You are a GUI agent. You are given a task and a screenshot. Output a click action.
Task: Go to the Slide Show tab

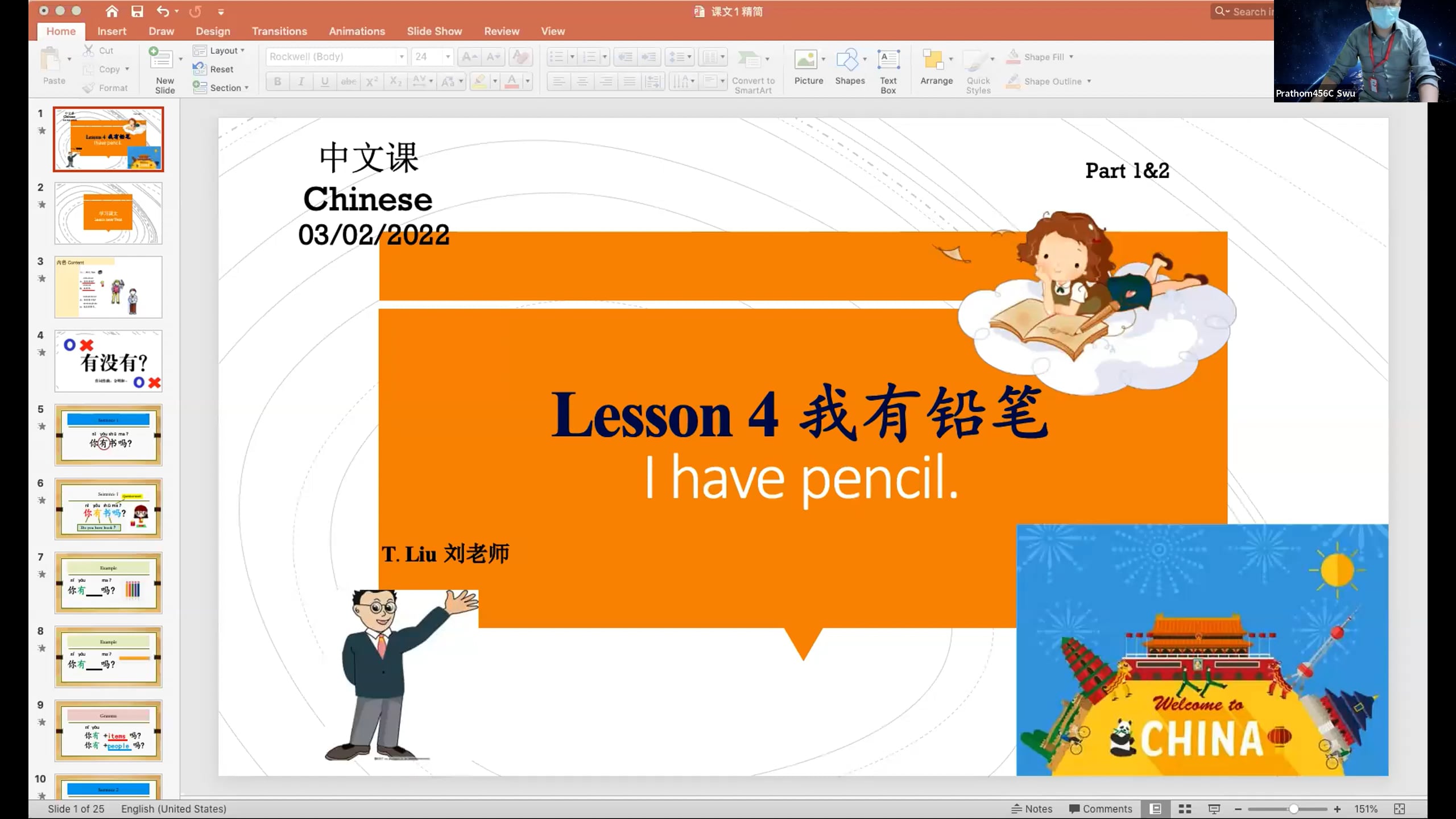tap(434, 31)
